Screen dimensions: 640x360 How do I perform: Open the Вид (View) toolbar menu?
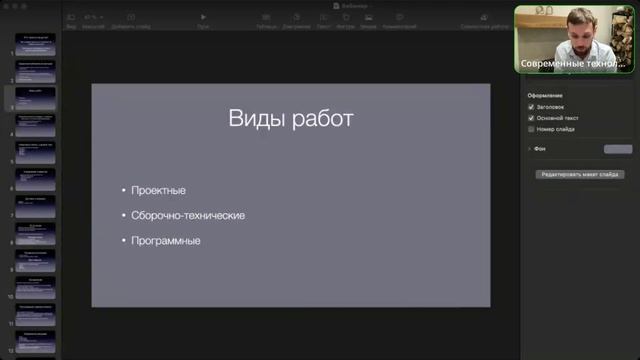pos(71,18)
